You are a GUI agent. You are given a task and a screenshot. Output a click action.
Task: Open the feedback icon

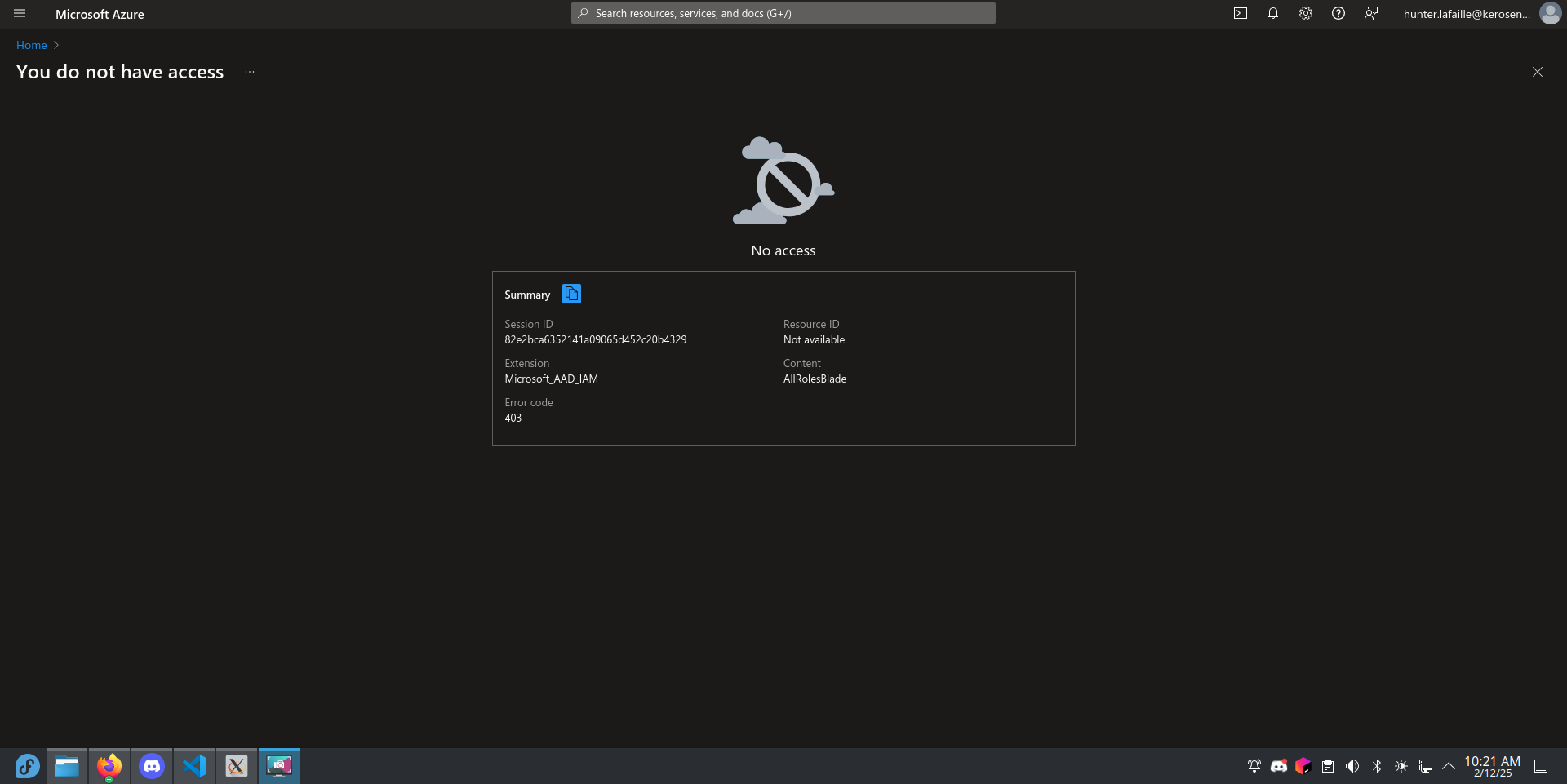pyautogui.click(x=1371, y=13)
